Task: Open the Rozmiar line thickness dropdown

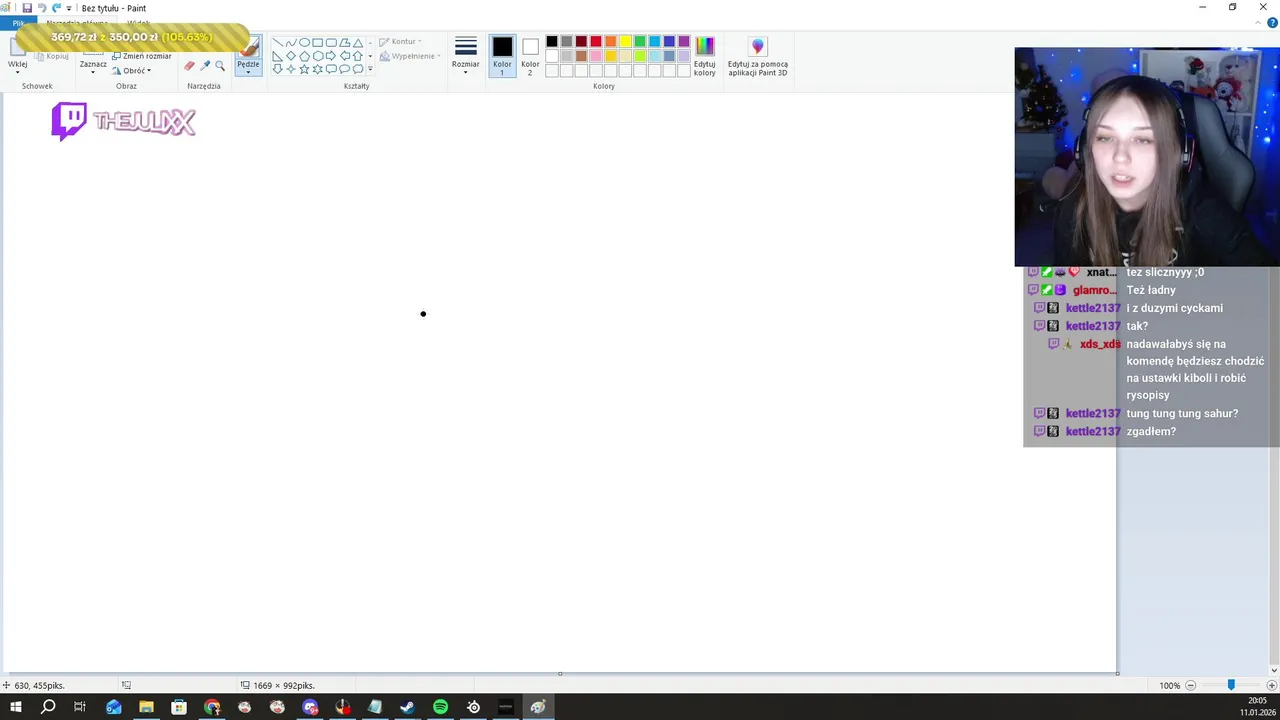Action: coord(465,56)
